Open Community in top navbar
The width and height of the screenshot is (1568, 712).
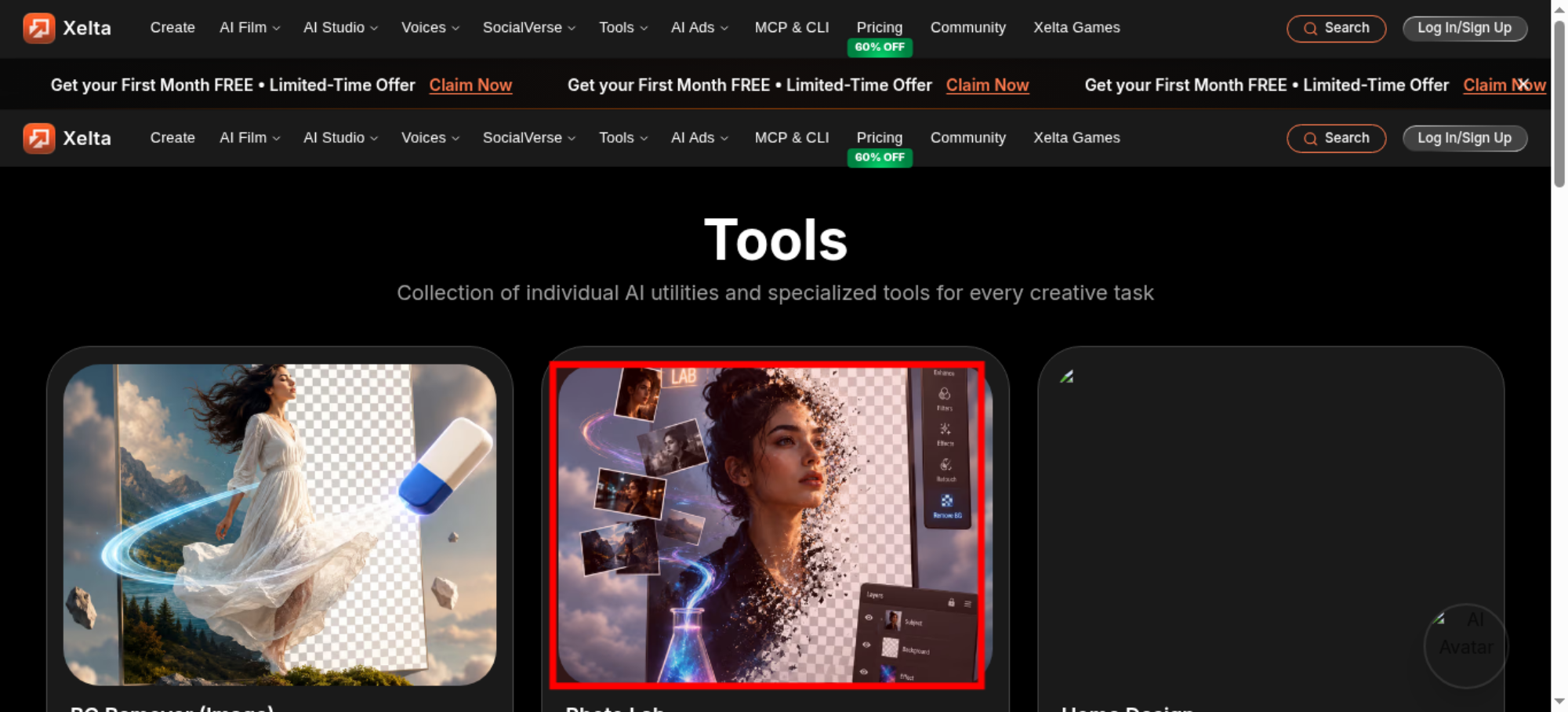(x=968, y=27)
